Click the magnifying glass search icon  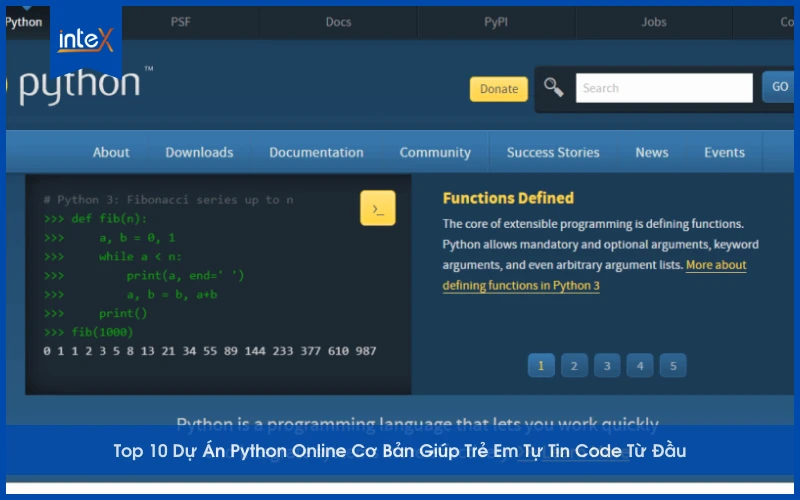point(554,88)
